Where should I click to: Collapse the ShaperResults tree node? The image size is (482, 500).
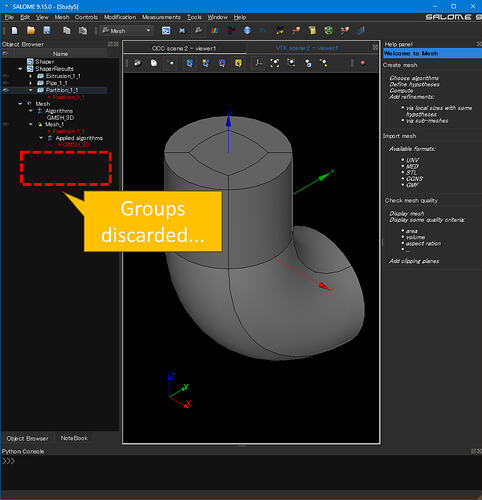pos(20,69)
